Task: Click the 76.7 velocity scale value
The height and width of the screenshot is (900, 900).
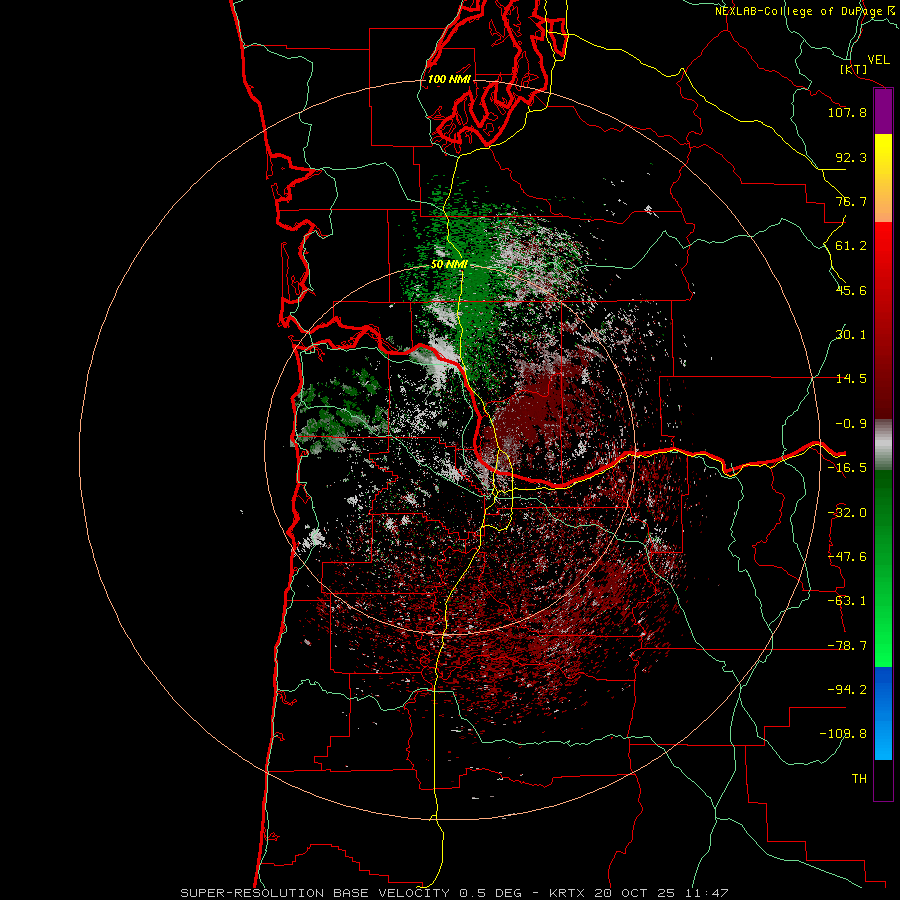Action: pyautogui.click(x=851, y=201)
